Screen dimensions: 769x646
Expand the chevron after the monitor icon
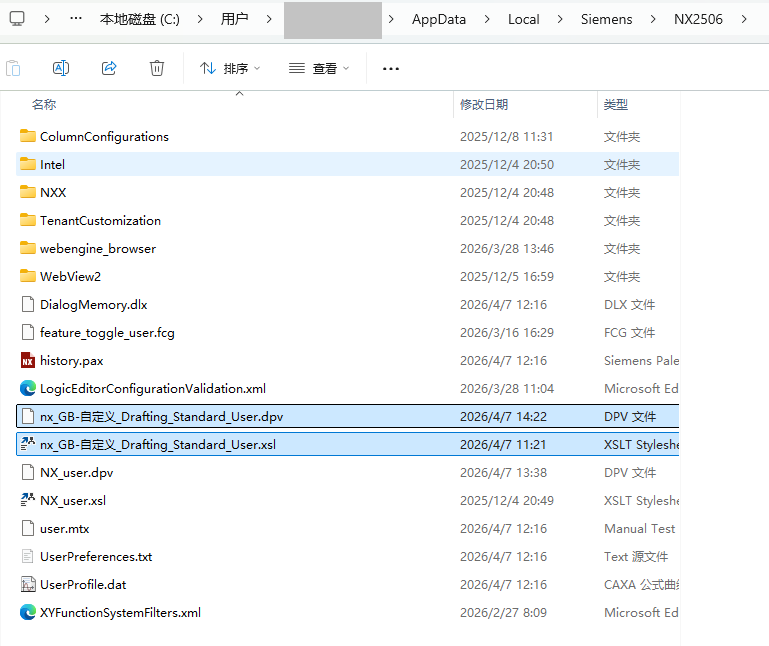(47, 19)
